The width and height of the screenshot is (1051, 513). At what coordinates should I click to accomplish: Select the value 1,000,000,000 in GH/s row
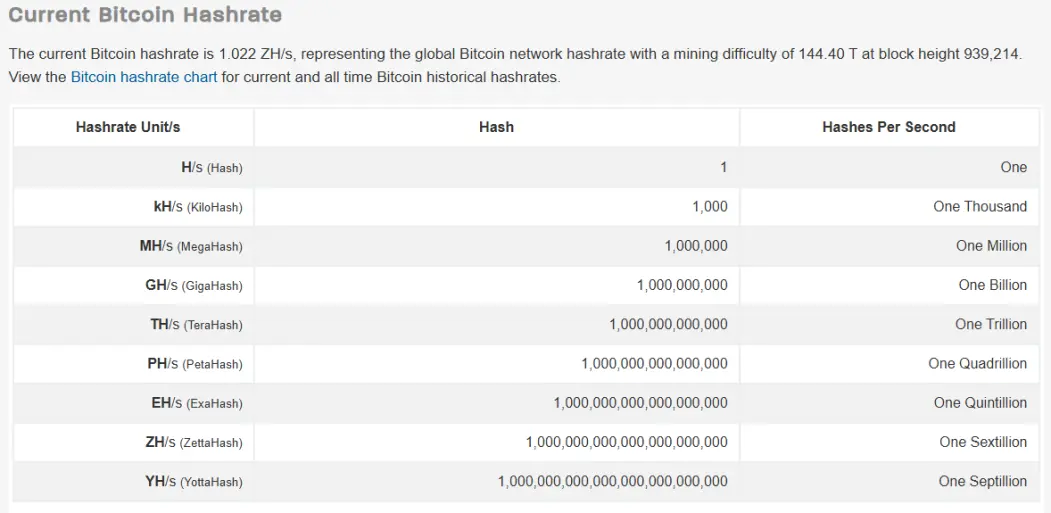(682, 285)
